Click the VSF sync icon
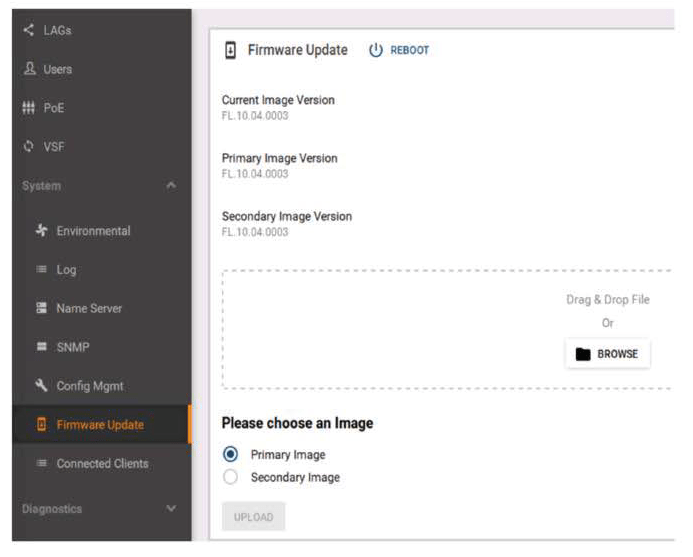Image resolution: width=693 pixels, height=557 pixels. coord(28,147)
